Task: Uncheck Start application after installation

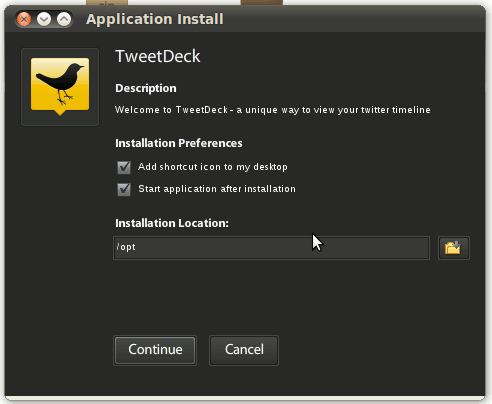Action: 124,189
